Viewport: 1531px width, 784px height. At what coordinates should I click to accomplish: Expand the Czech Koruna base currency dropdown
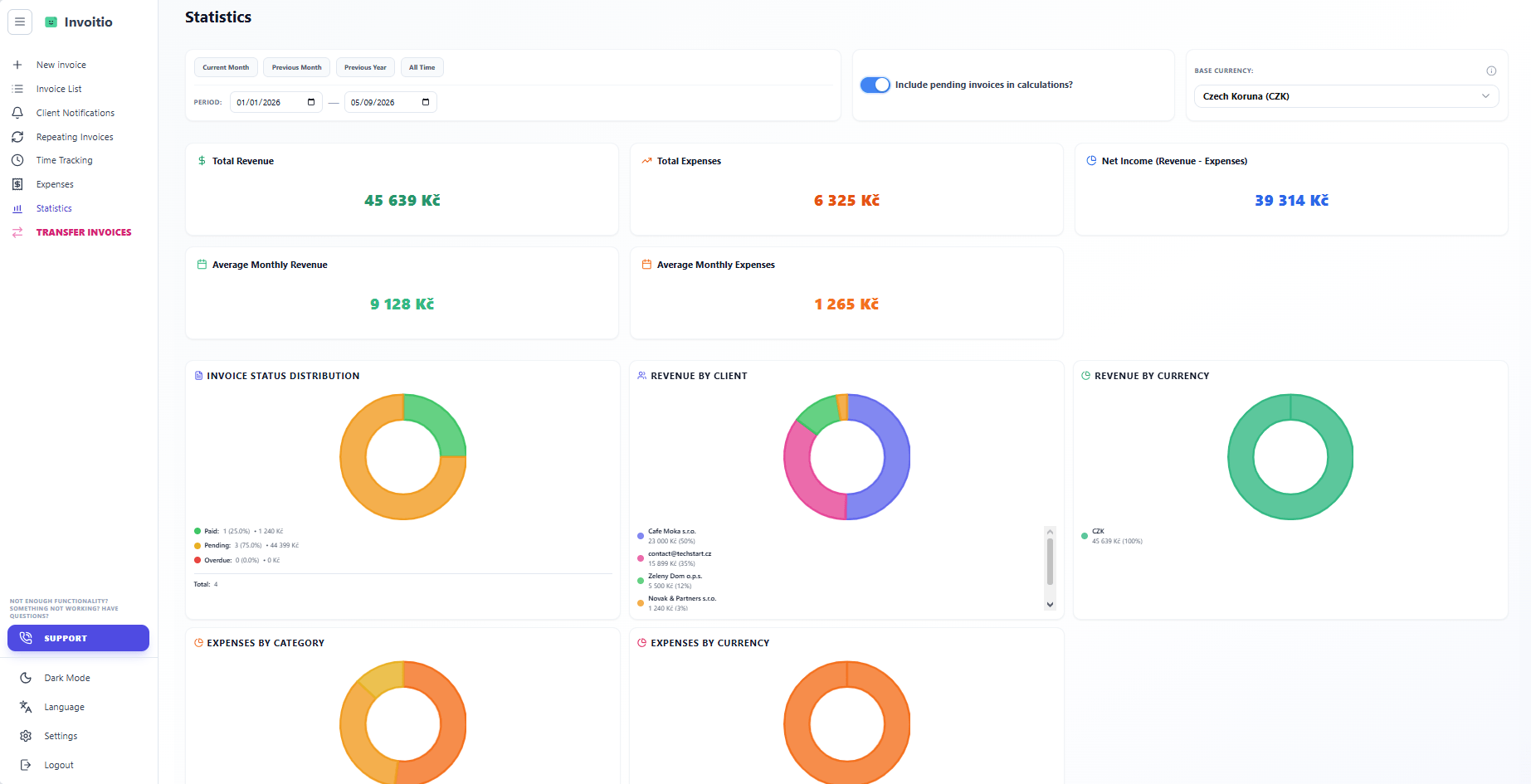click(1346, 96)
